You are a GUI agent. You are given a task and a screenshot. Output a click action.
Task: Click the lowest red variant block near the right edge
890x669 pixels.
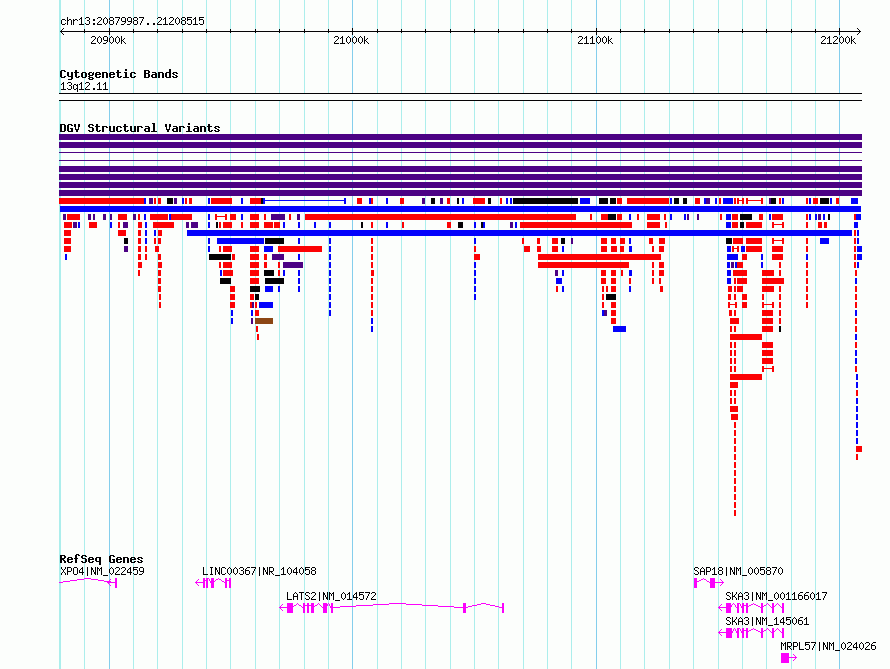[859, 449]
